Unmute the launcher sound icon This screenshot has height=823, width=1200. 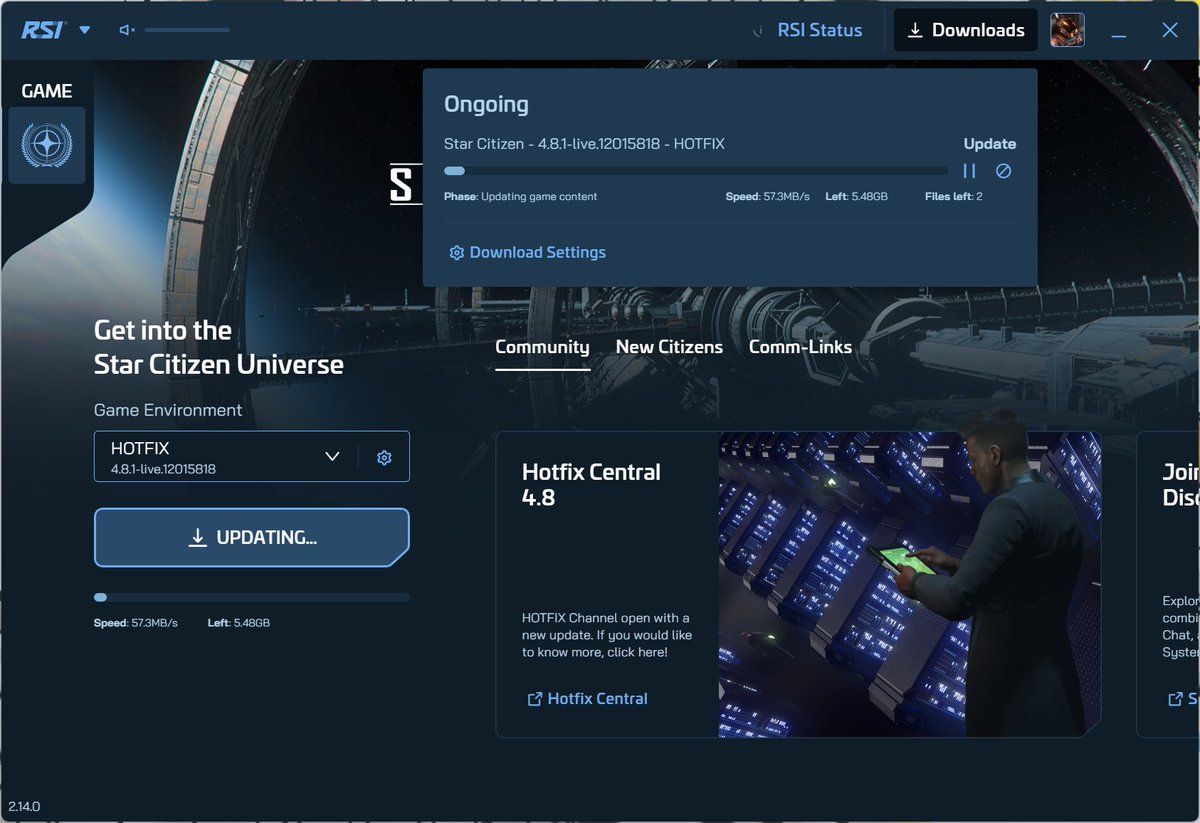(x=127, y=30)
